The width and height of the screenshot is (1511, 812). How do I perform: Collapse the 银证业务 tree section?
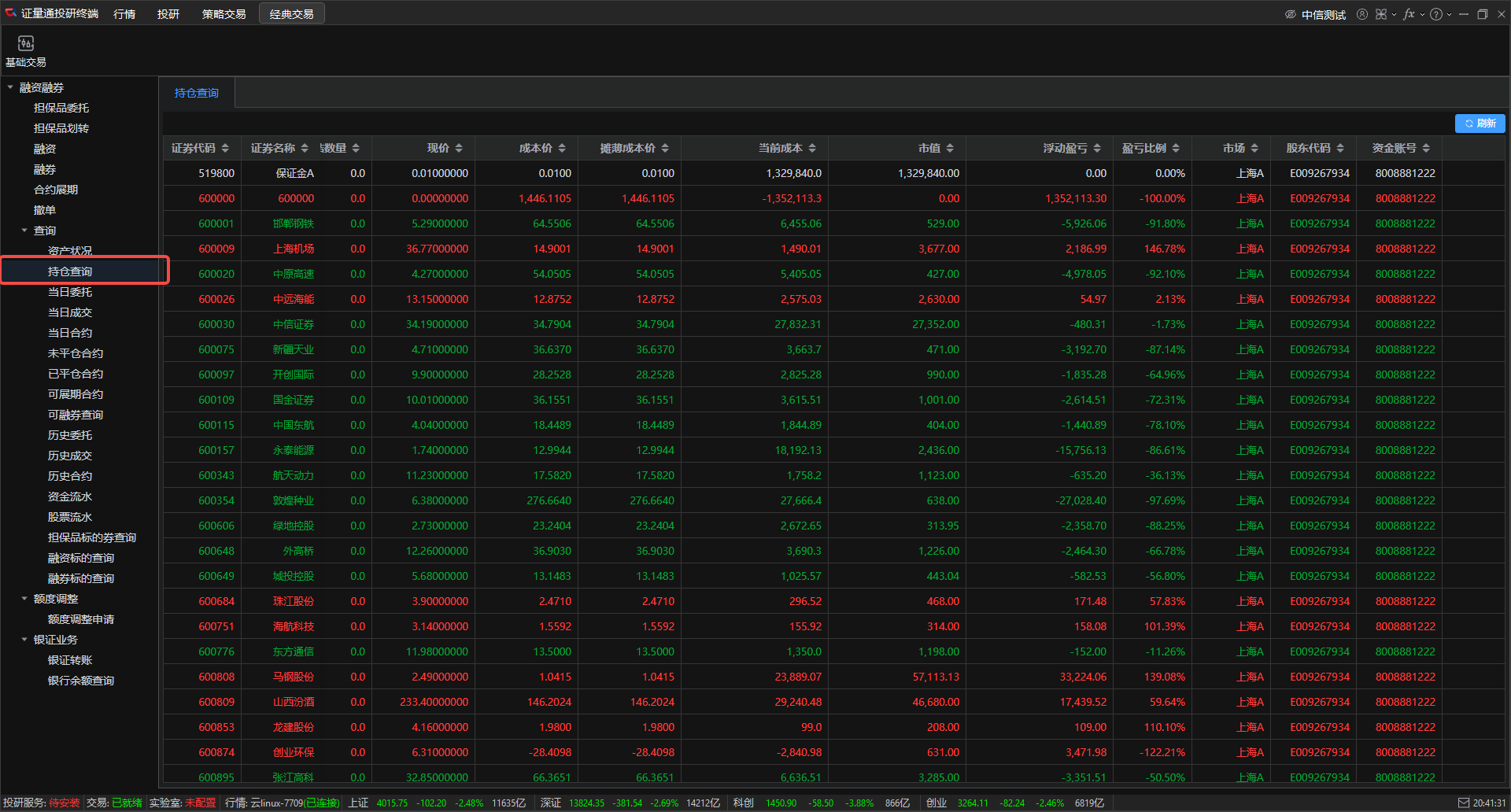[24, 640]
